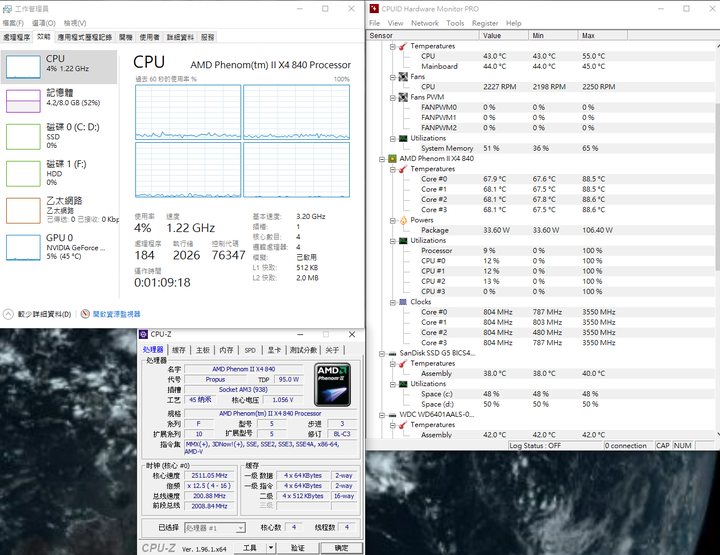This screenshot has height=555, width=720.
Task: Open the Register menu in HWMonitor PRO
Action: coord(485,23)
